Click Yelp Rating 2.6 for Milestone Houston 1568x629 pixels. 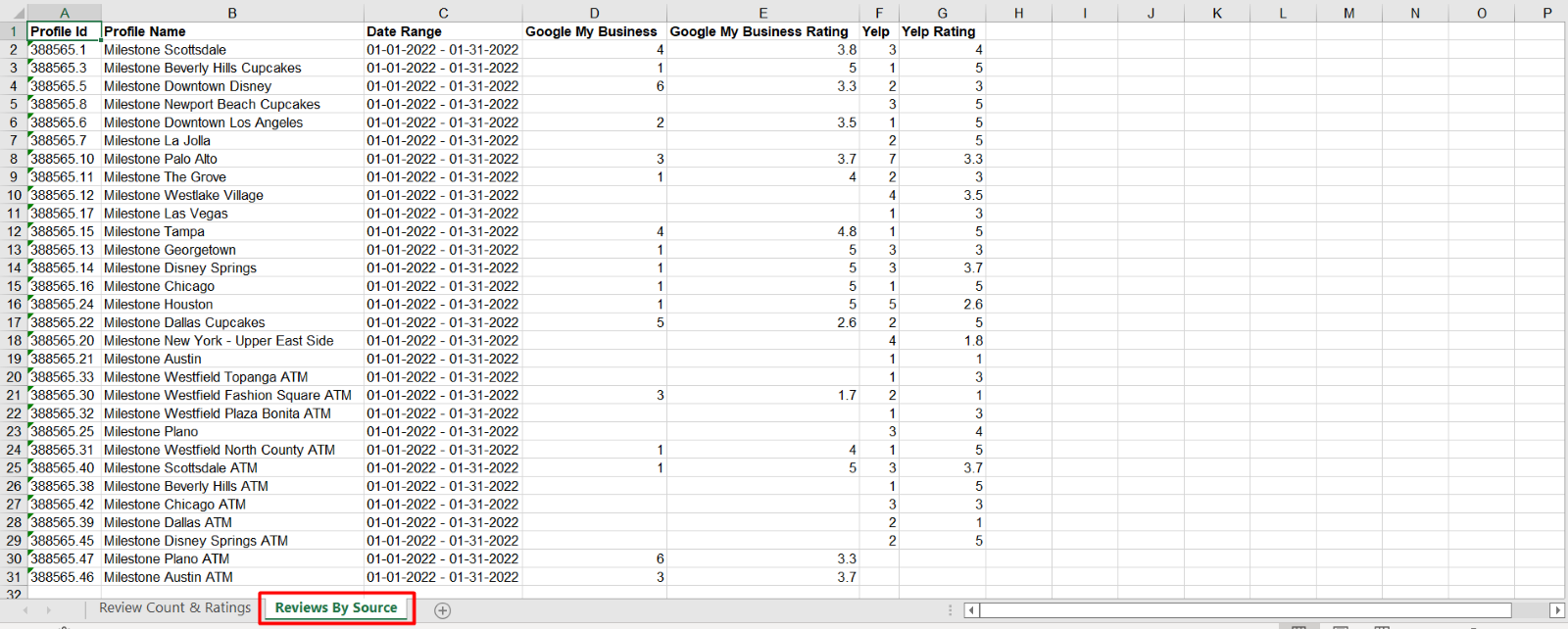942,305
